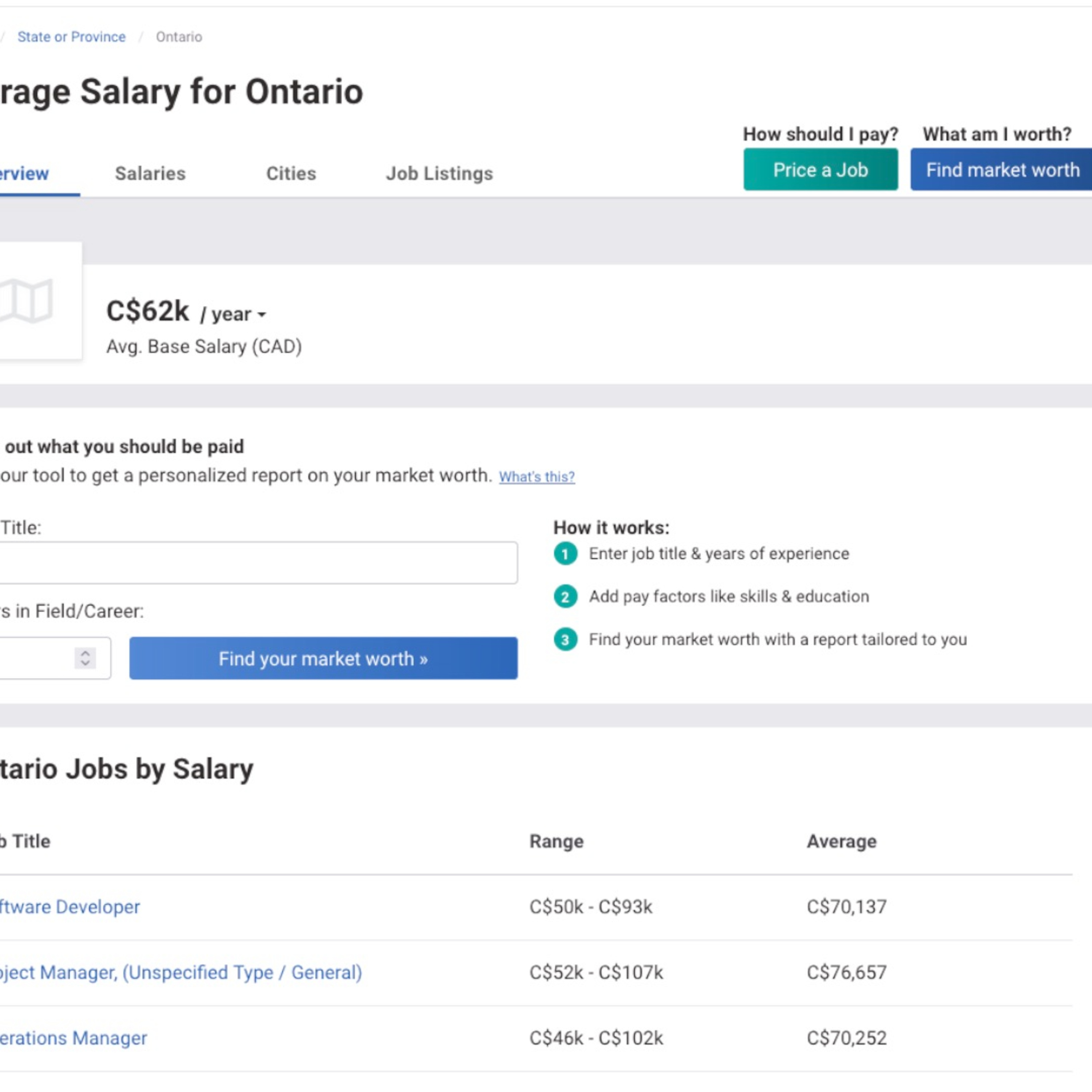1092x1092 pixels.
Task: Open the What's this? link
Action: [537, 477]
